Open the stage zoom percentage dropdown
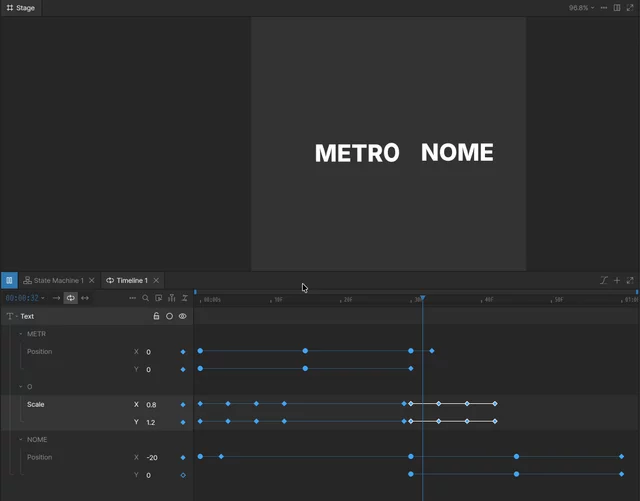The width and height of the screenshot is (640, 501). [581, 8]
